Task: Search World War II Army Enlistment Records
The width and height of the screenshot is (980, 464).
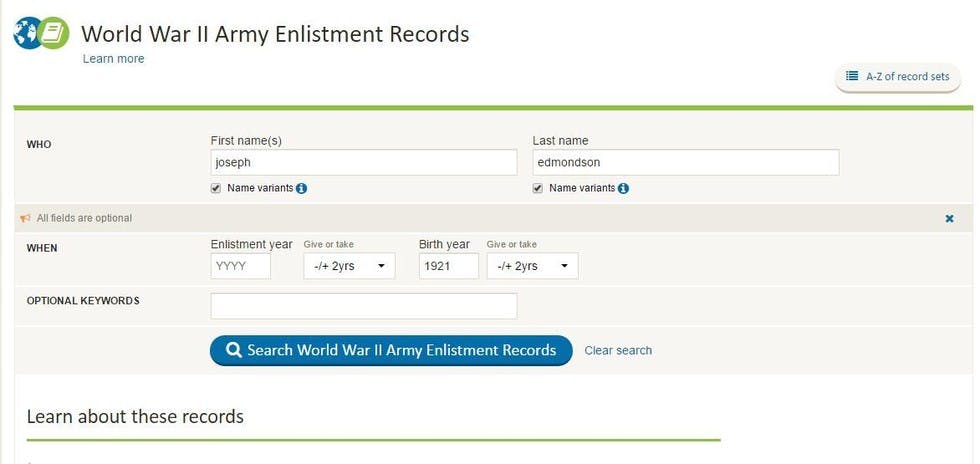Action: (x=391, y=350)
